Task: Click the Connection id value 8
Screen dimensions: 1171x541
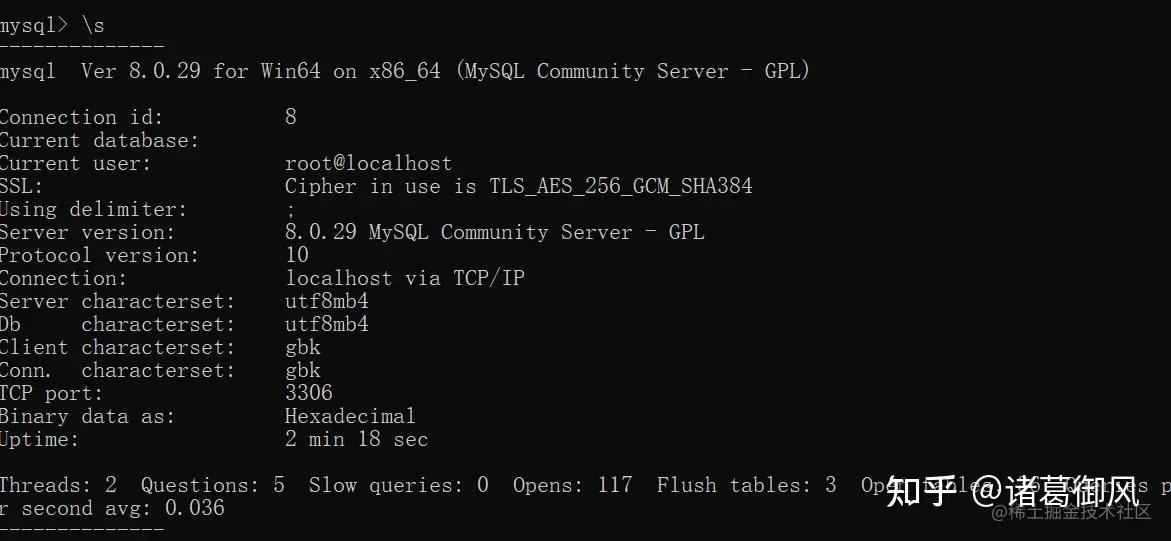Action: pyautogui.click(x=291, y=117)
